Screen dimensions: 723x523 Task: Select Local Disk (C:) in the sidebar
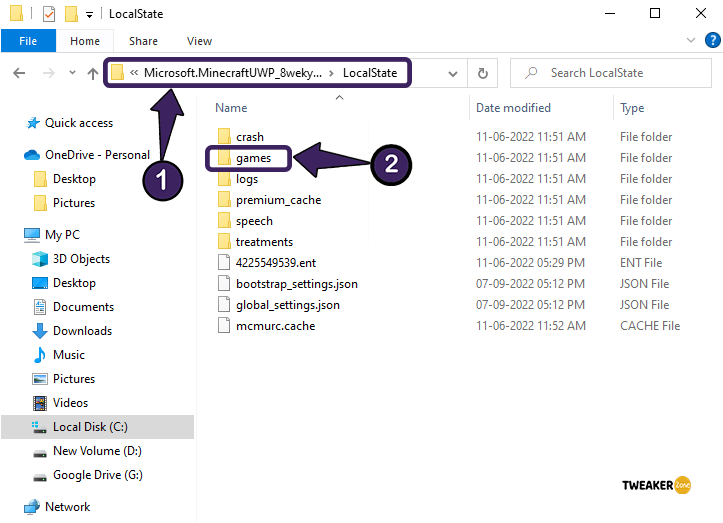click(97, 427)
